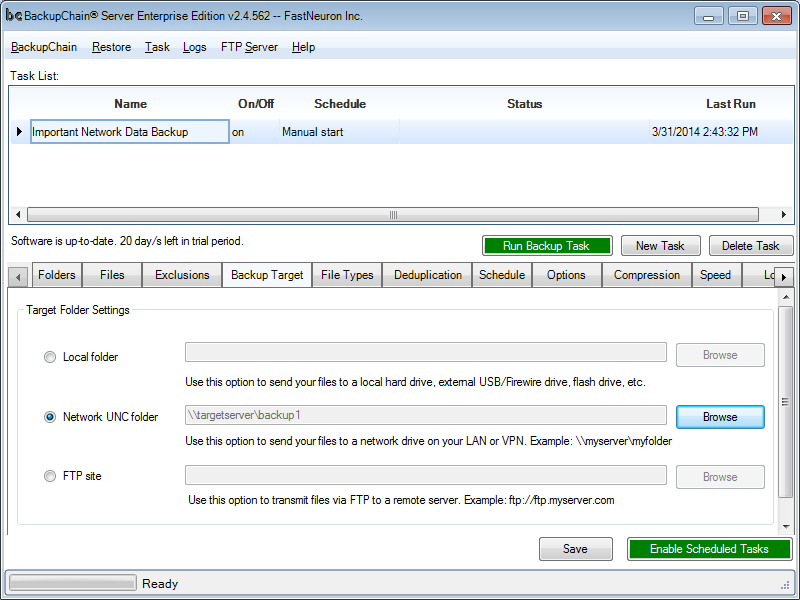Click the task list left scroll arrow

pyautogui.click(x=18, y=215)
